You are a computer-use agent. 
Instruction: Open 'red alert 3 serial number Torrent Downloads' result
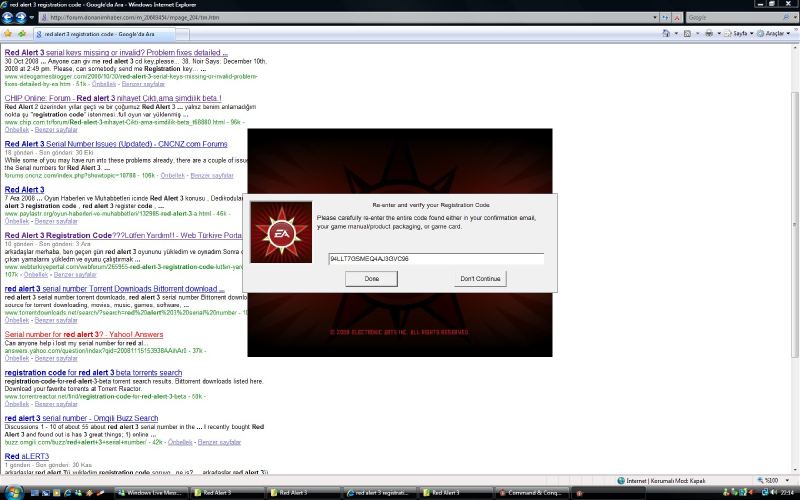click(x=114, y=289)
